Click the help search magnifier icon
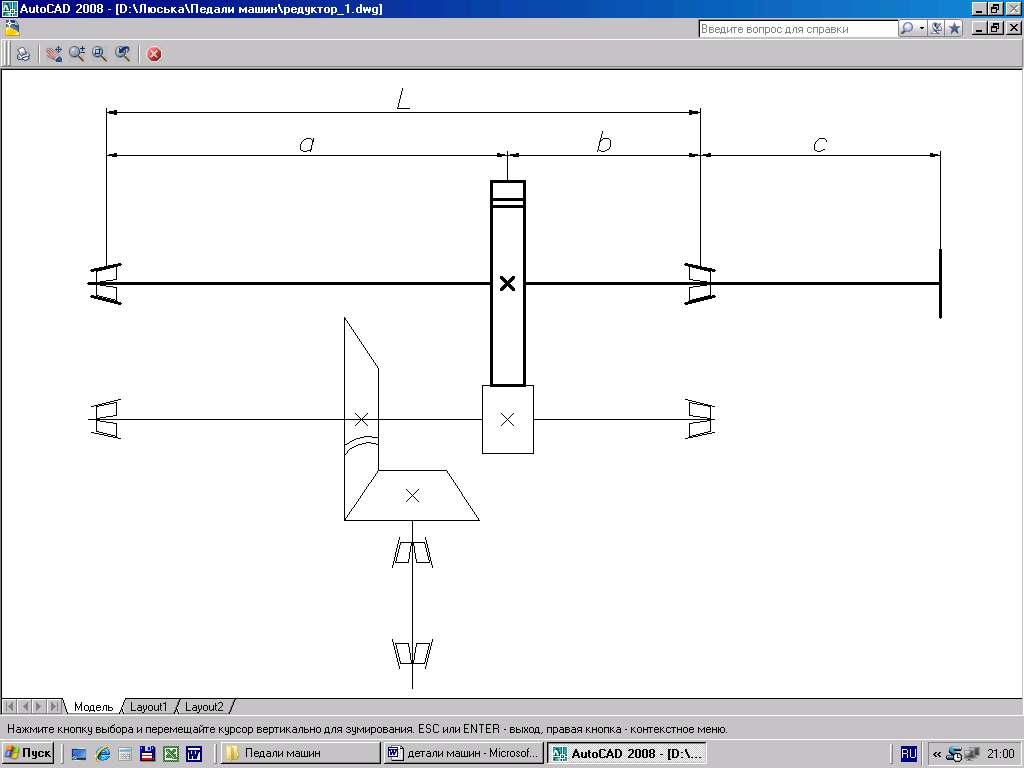The width and height of the screenshot is (1024, 768). click(x=907, y=28)
